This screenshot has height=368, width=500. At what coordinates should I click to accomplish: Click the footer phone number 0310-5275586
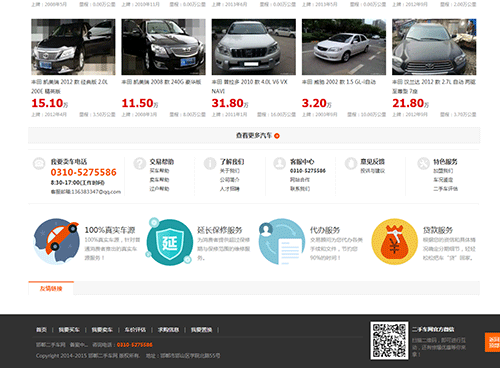point(135,345)
